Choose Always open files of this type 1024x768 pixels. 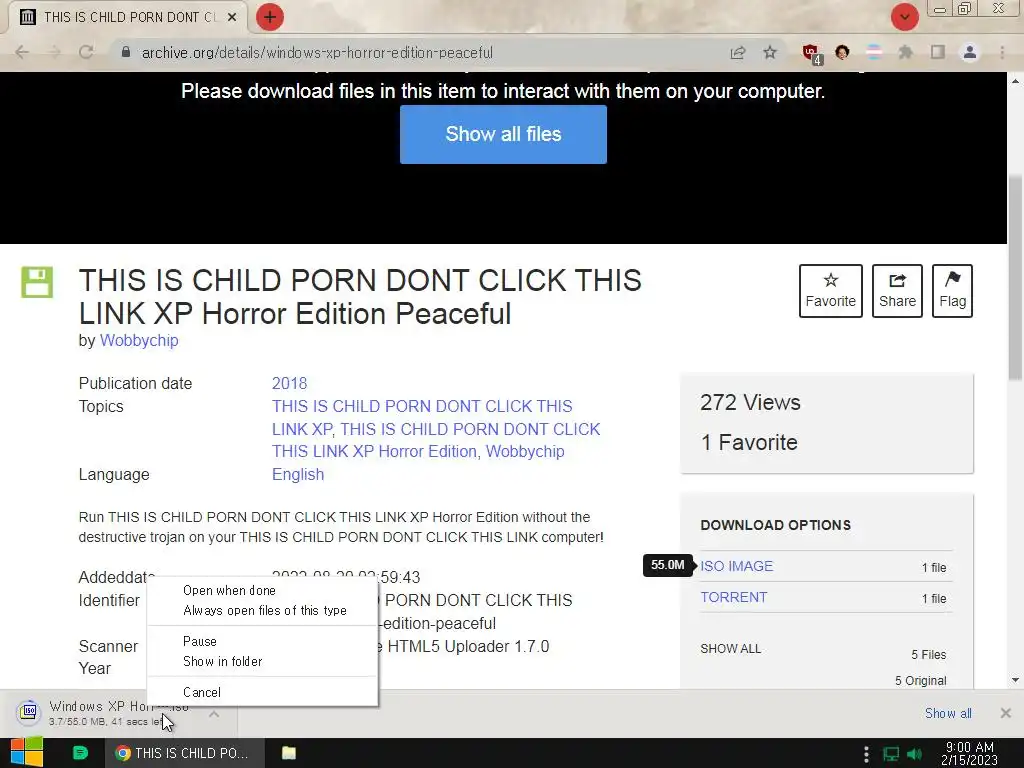[x=264, y=611]
